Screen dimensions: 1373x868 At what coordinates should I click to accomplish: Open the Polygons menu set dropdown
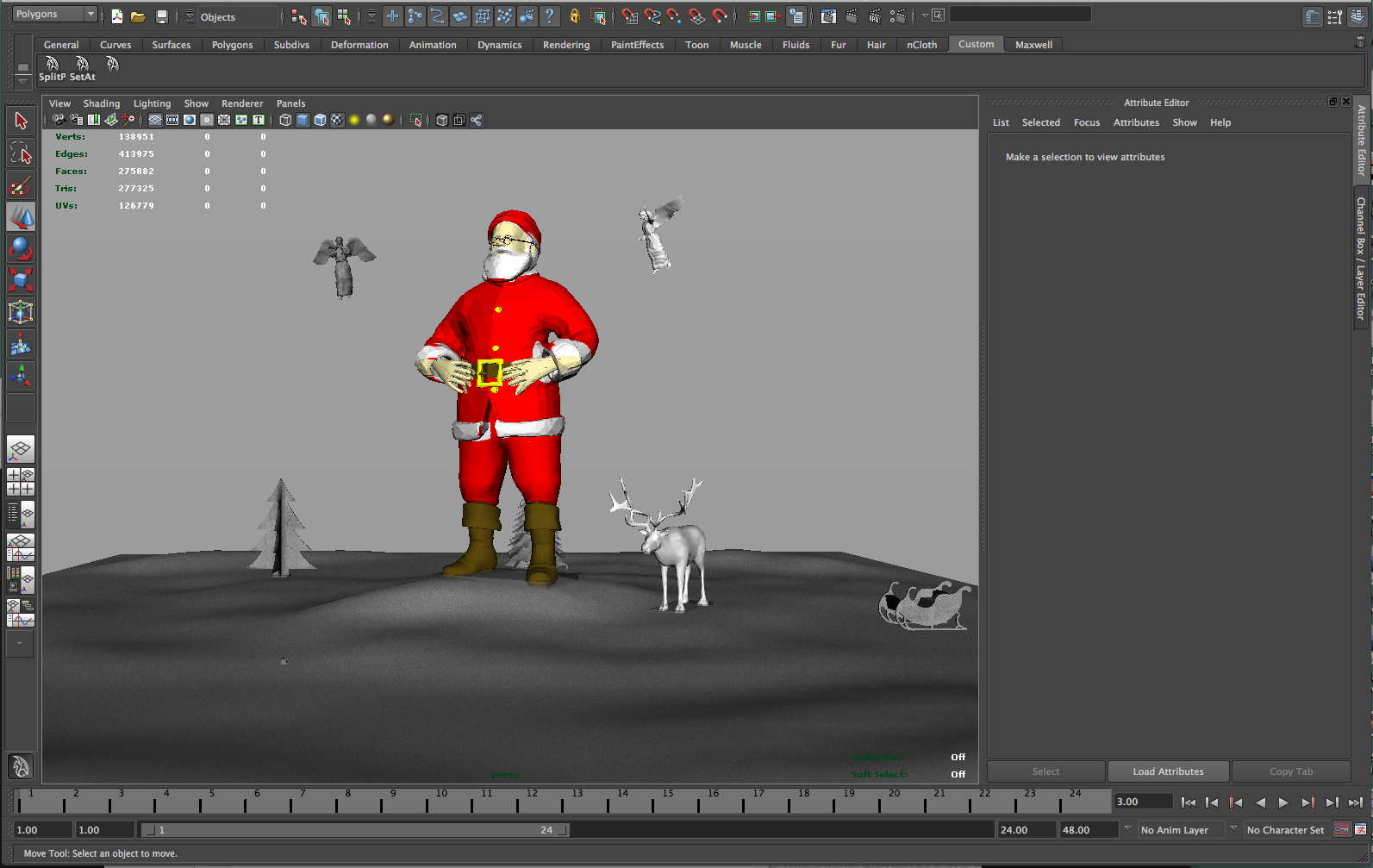point(54,15)
